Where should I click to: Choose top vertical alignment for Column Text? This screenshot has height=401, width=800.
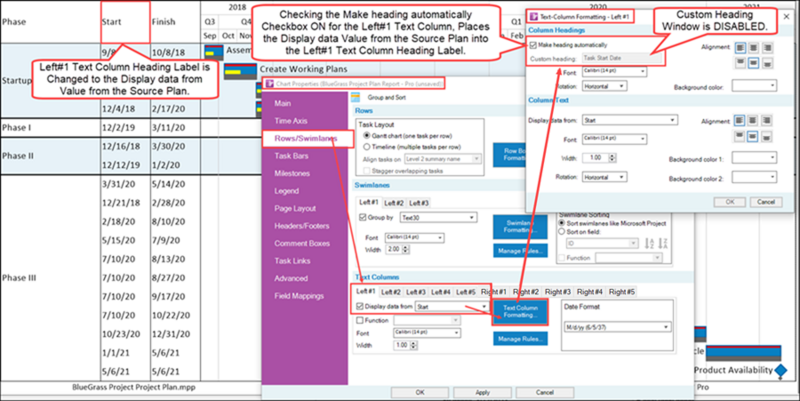click(739, 136)
